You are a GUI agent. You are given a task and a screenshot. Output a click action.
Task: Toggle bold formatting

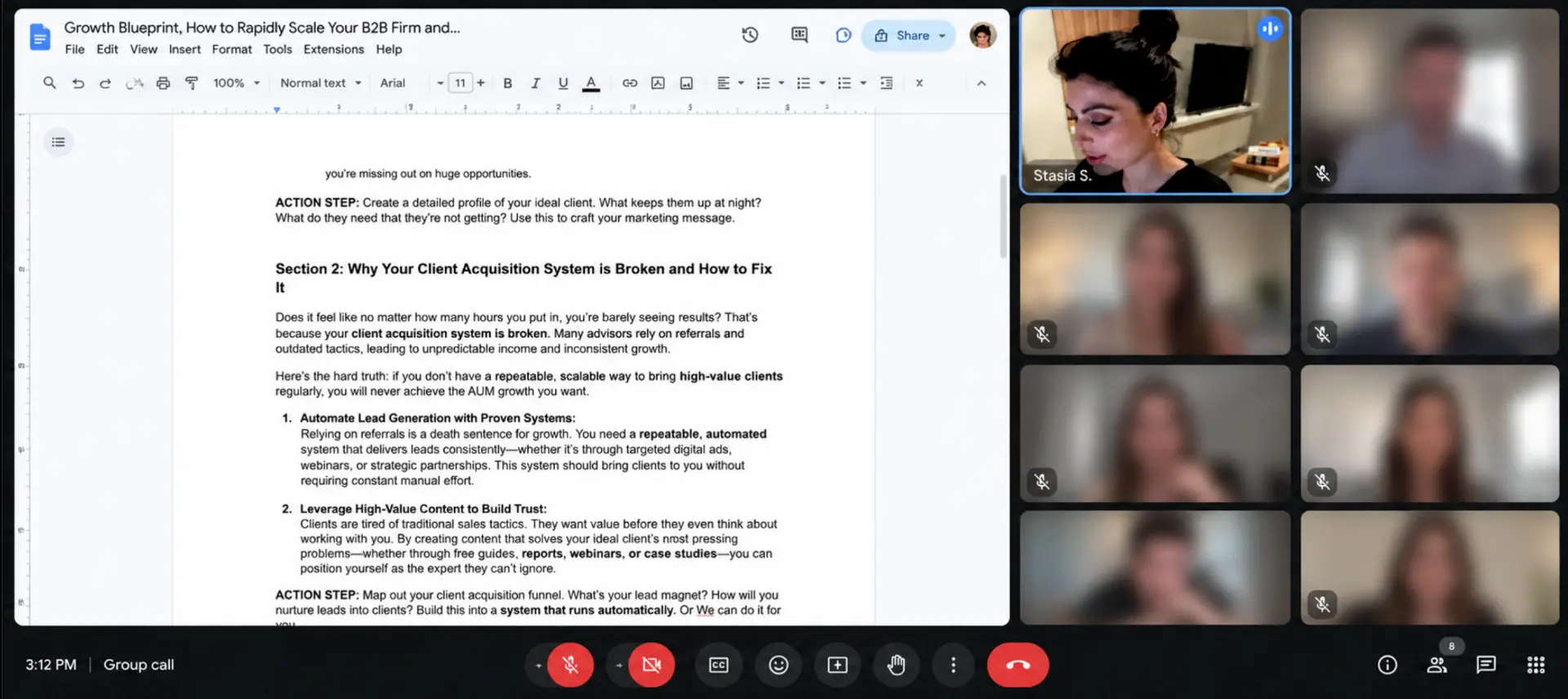coord(508,83)
